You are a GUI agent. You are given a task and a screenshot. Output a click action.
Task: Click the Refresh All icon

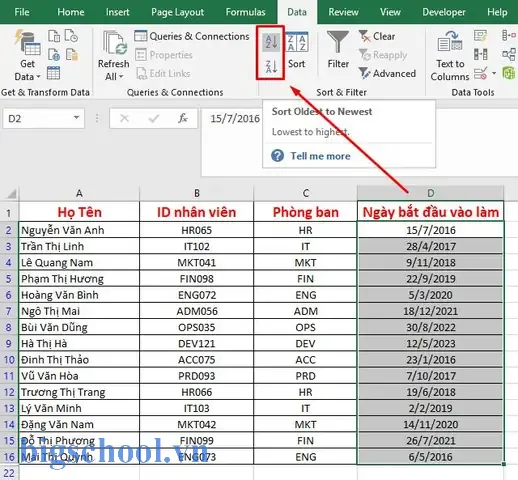(x=115, y=43)
